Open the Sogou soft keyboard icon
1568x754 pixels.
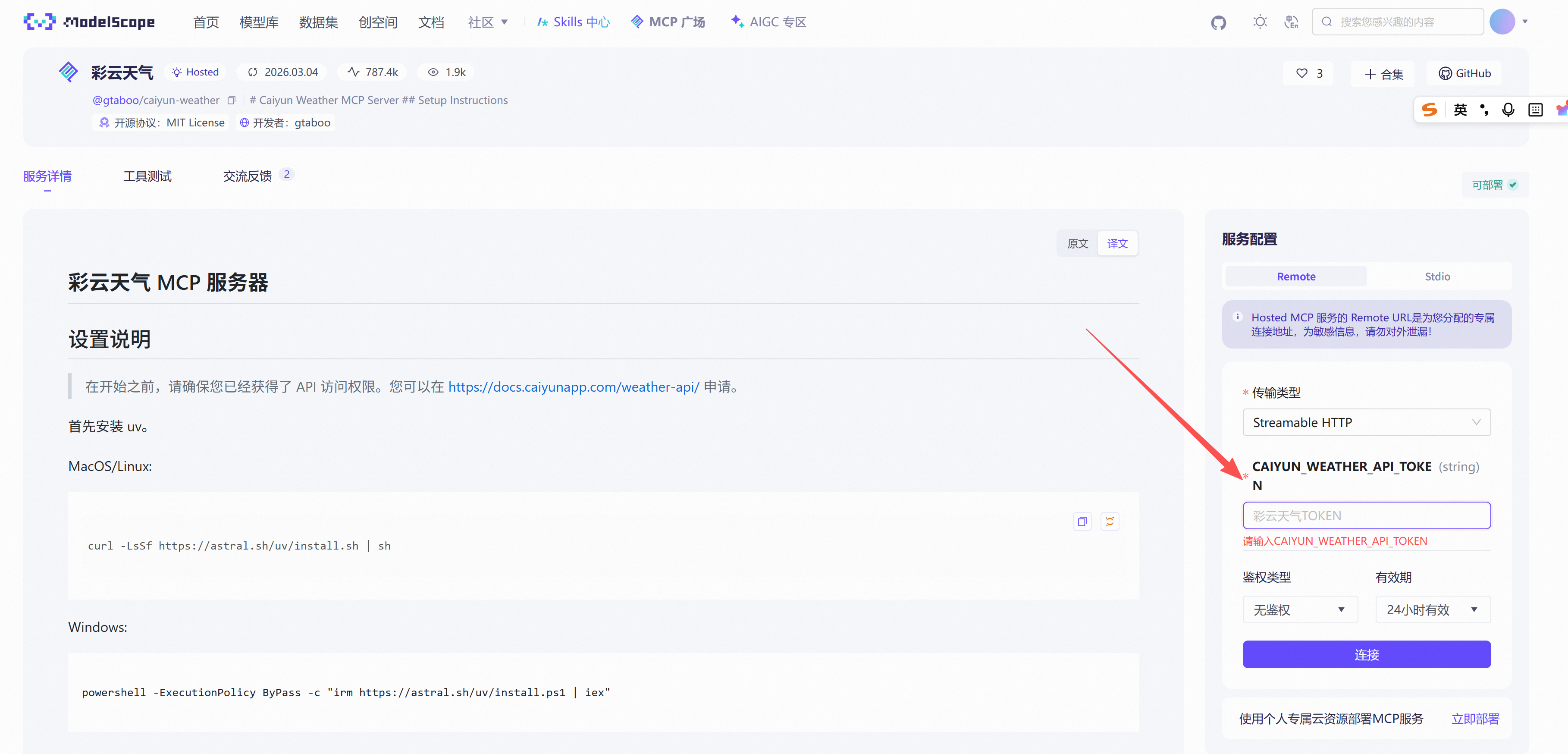pyautogui.click(x=1535, y=110)
